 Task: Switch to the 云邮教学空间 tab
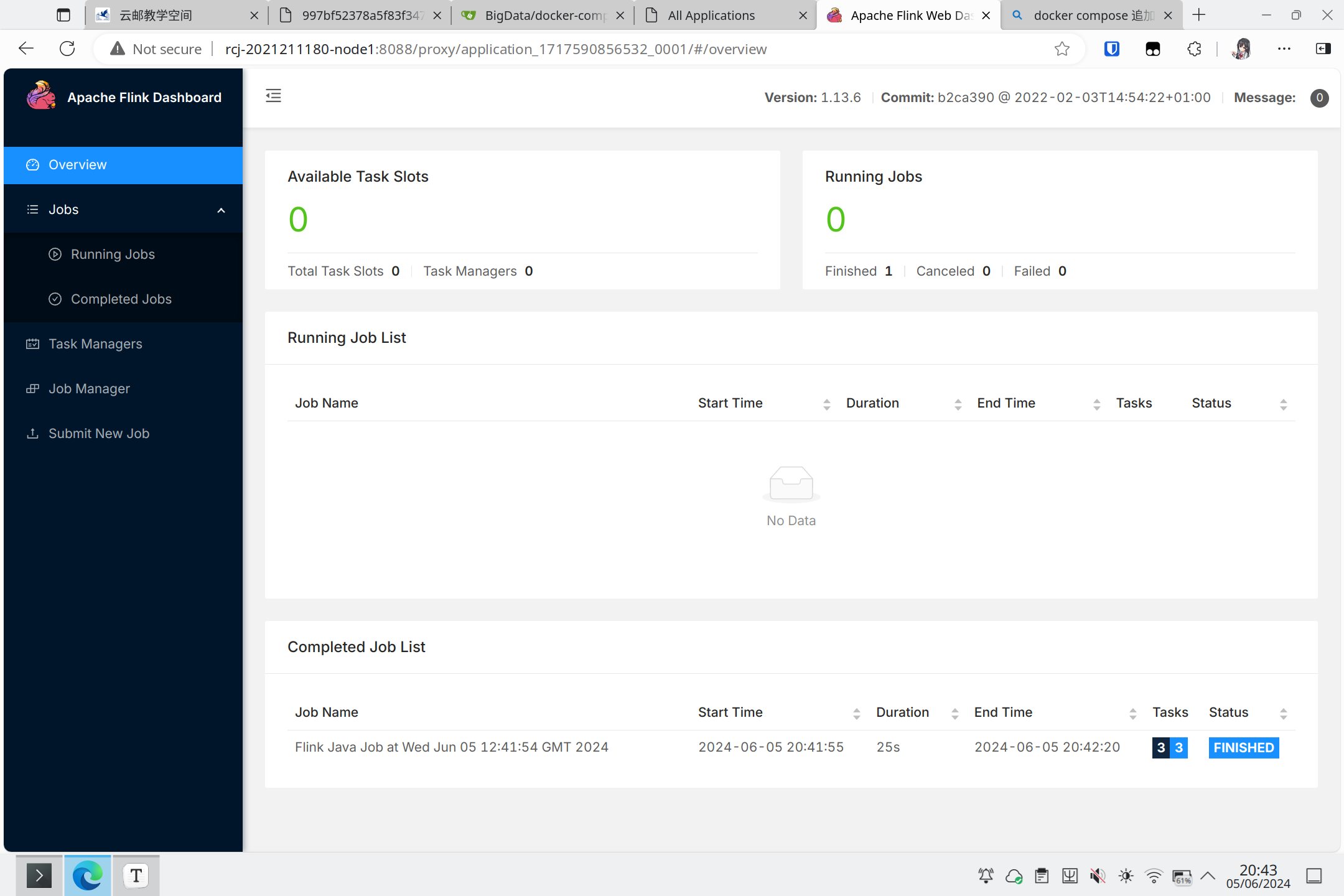point(177,15)
